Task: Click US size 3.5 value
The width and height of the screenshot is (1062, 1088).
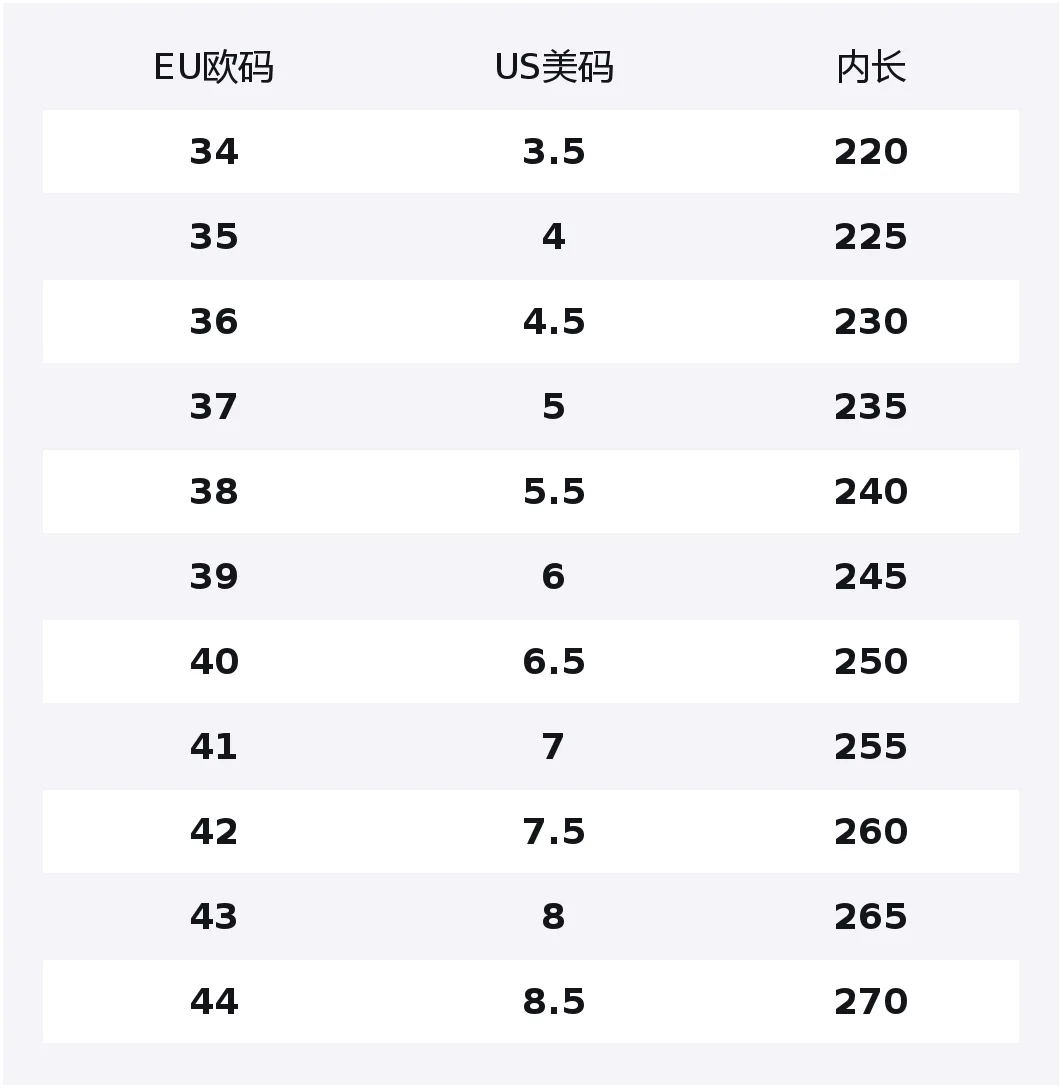Action: click(554, 151)
